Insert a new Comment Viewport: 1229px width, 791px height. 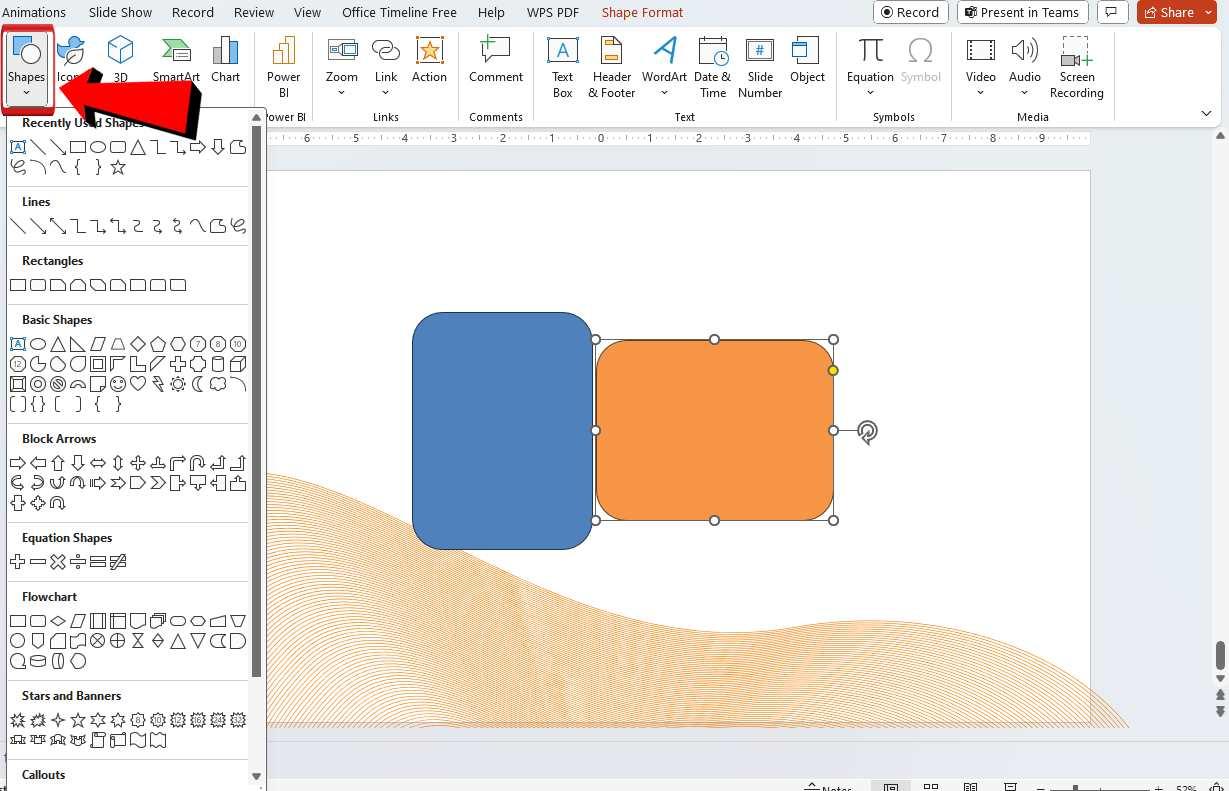[x=495, y=62]
